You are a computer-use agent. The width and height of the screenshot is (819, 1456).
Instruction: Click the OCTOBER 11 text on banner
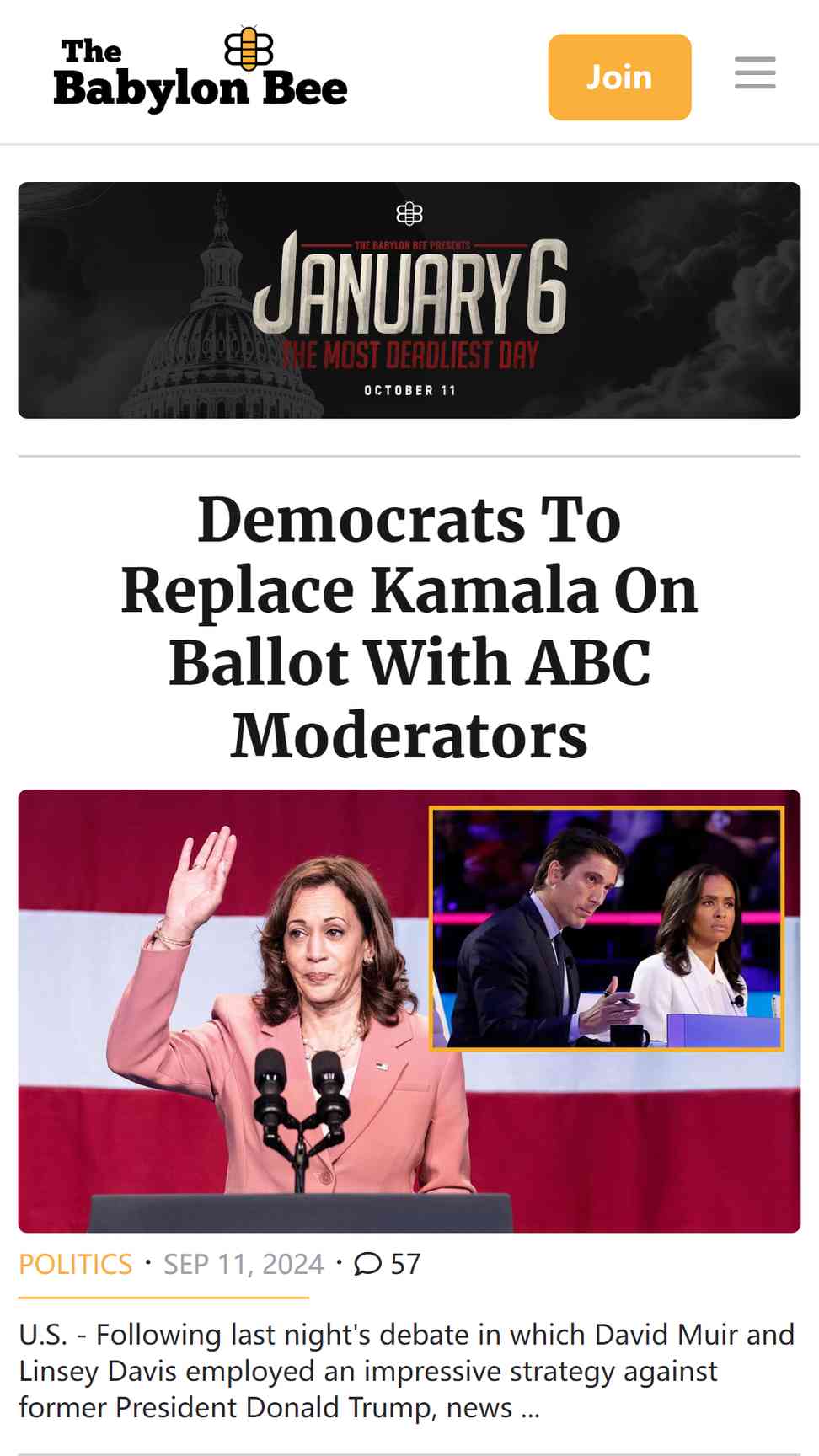click(x=409, y=390)
